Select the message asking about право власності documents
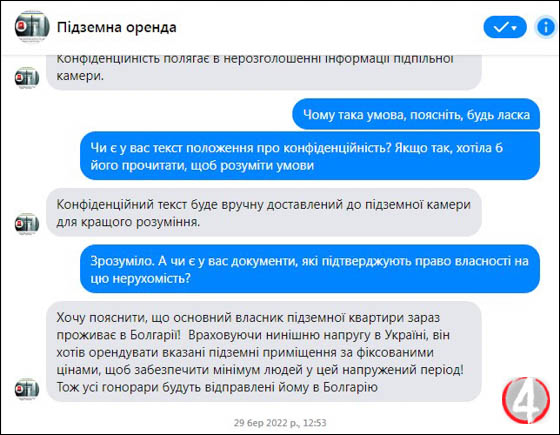The width and height of the screenshot is (560, 435). pos(310,269)
